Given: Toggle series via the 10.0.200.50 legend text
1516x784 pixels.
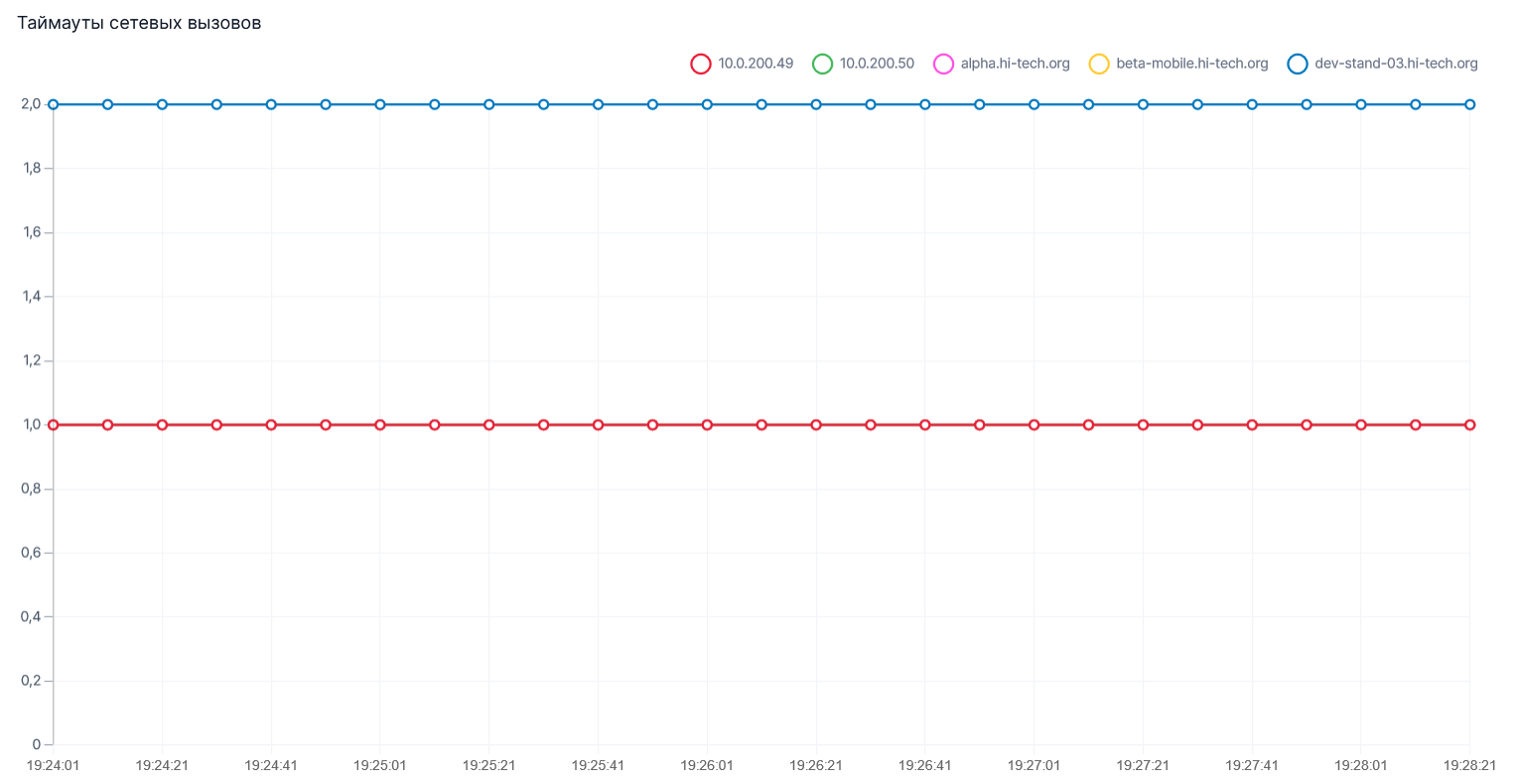Looking at the screenshot, I should [x=877, y=64].
